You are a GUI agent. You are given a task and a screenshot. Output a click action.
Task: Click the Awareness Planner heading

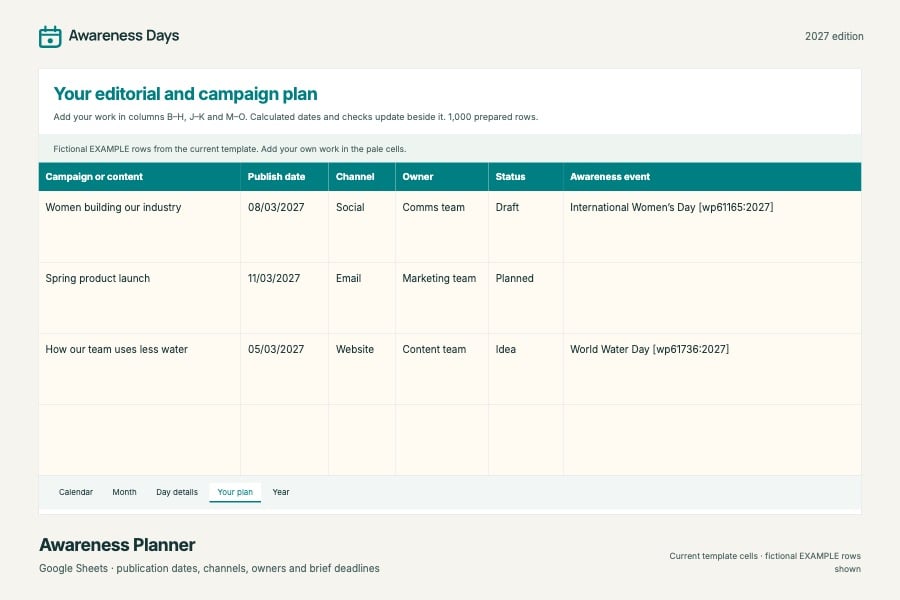[x=117, y=545]
